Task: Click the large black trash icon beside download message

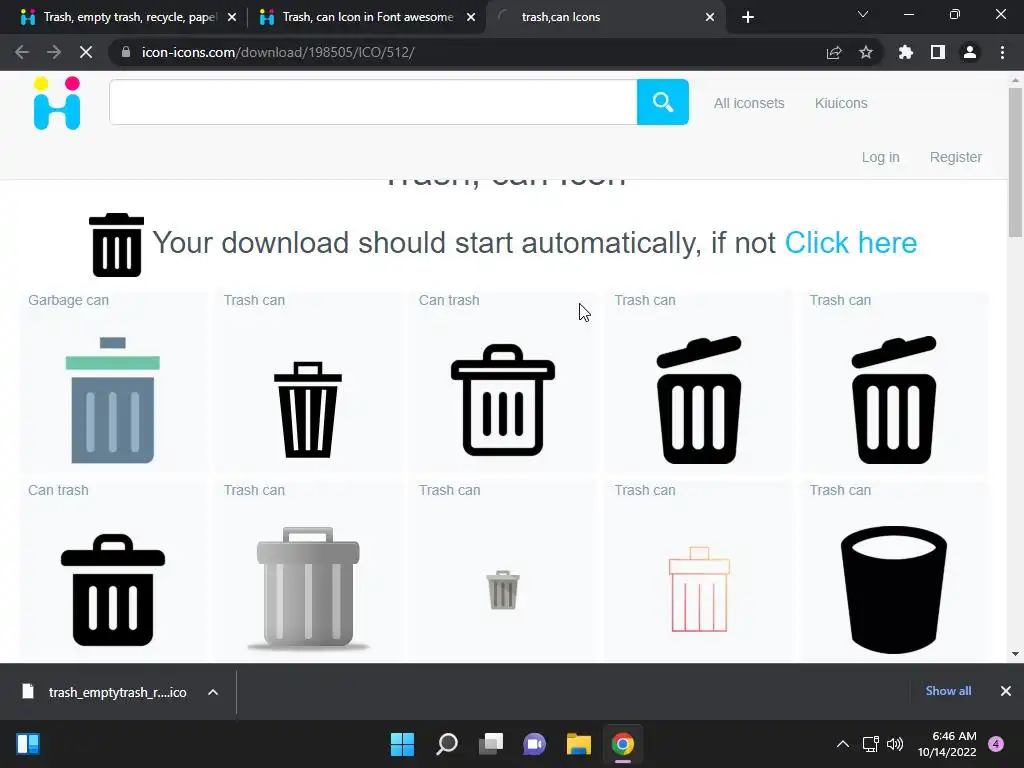Action: 116,245
